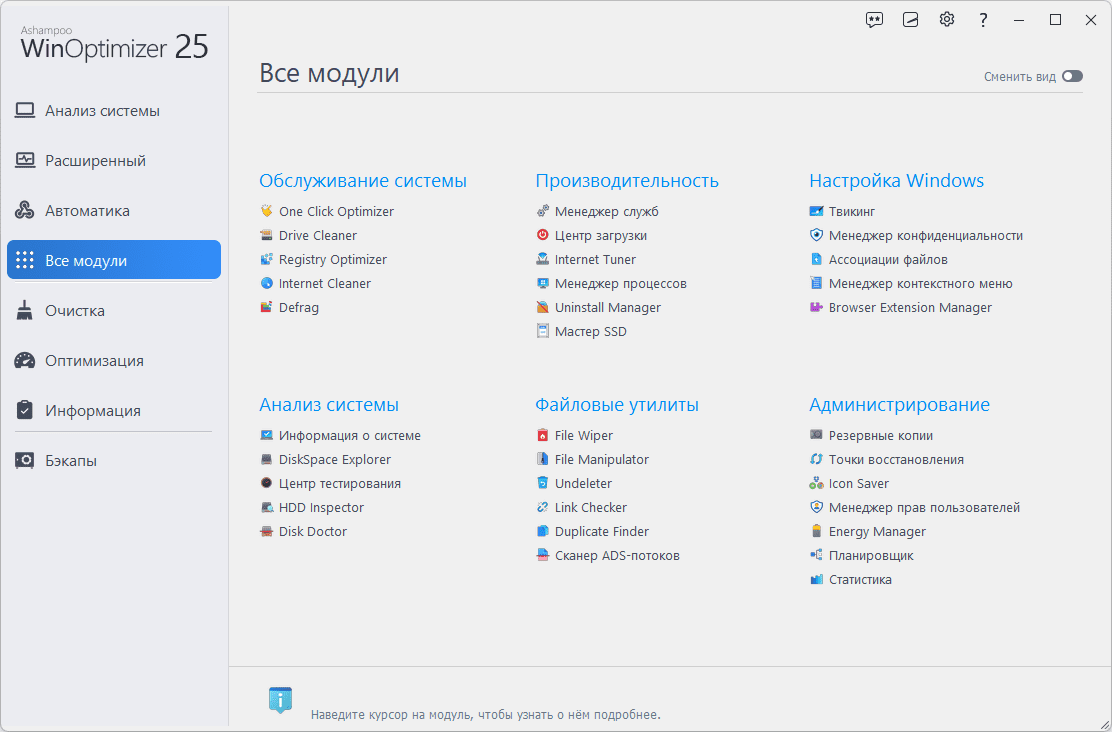Click the One Click Optimizer module icon
Screen dimensions: 1112x732
click(x=266, y=211)
